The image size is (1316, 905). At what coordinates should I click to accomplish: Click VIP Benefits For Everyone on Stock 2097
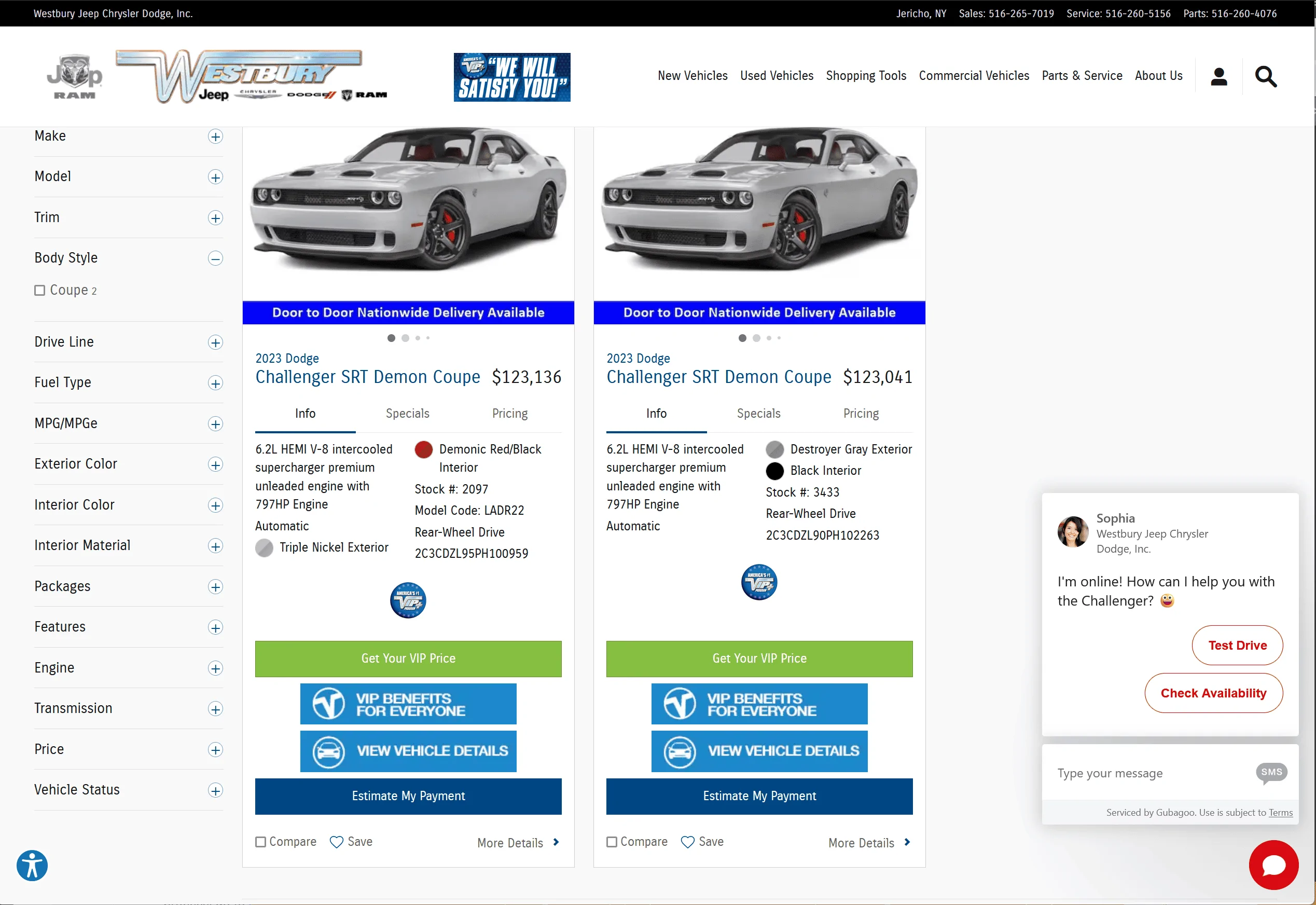coord(408,704)
